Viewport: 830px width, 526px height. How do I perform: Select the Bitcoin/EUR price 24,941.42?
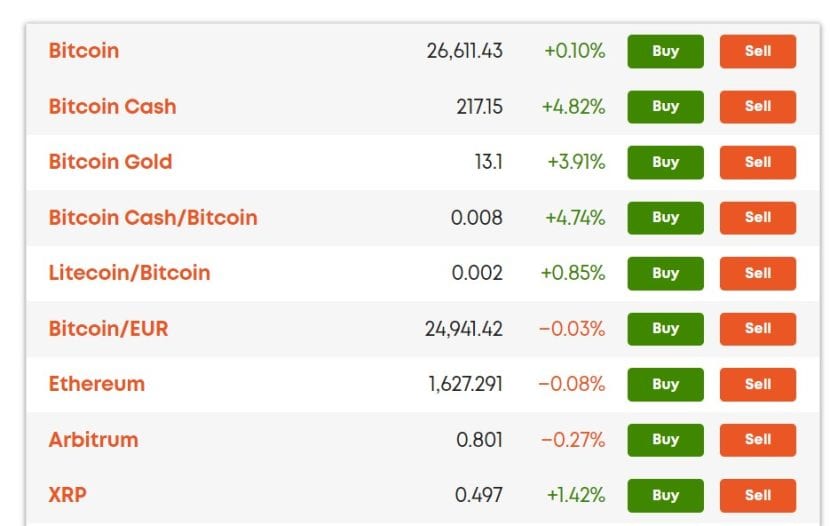pyautogui.click(x=464, y=330)
